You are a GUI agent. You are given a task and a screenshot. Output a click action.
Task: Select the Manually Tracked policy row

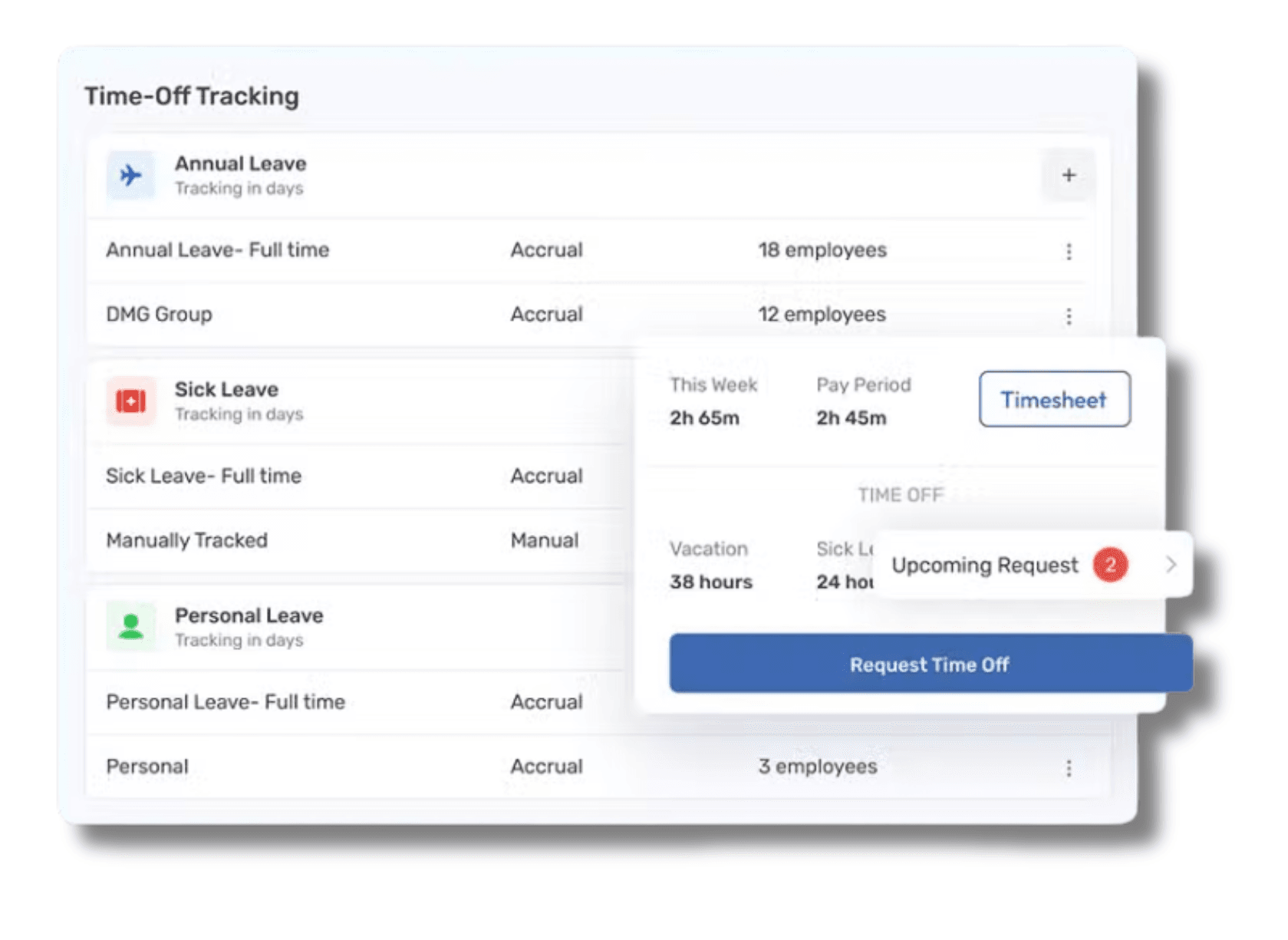point(186,541)
